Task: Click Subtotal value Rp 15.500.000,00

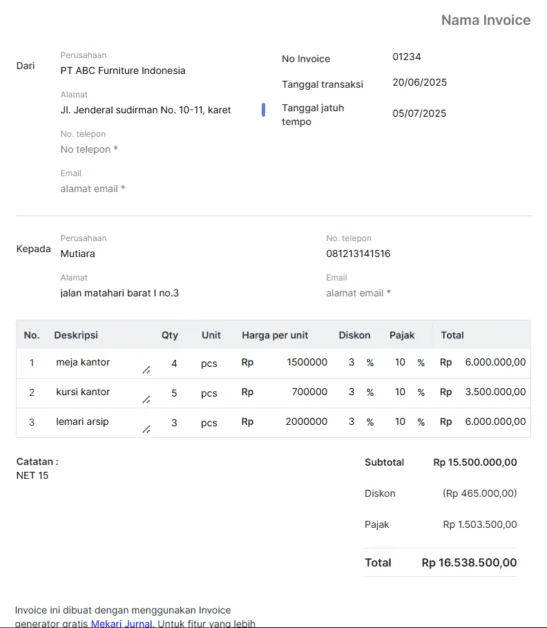Action: pyautogui.click(x=475, y=462)
